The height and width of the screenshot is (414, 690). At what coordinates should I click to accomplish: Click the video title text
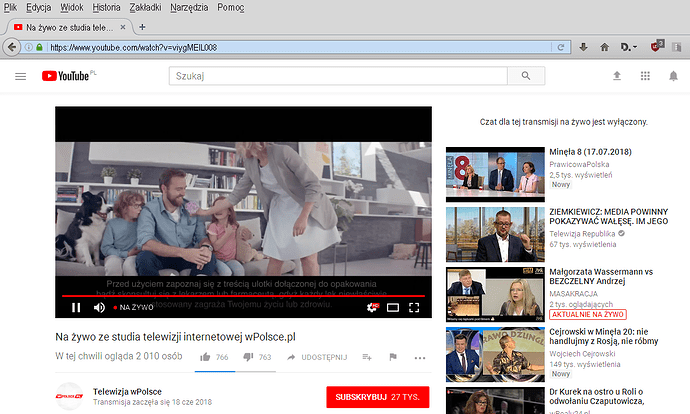coord(175,337)
